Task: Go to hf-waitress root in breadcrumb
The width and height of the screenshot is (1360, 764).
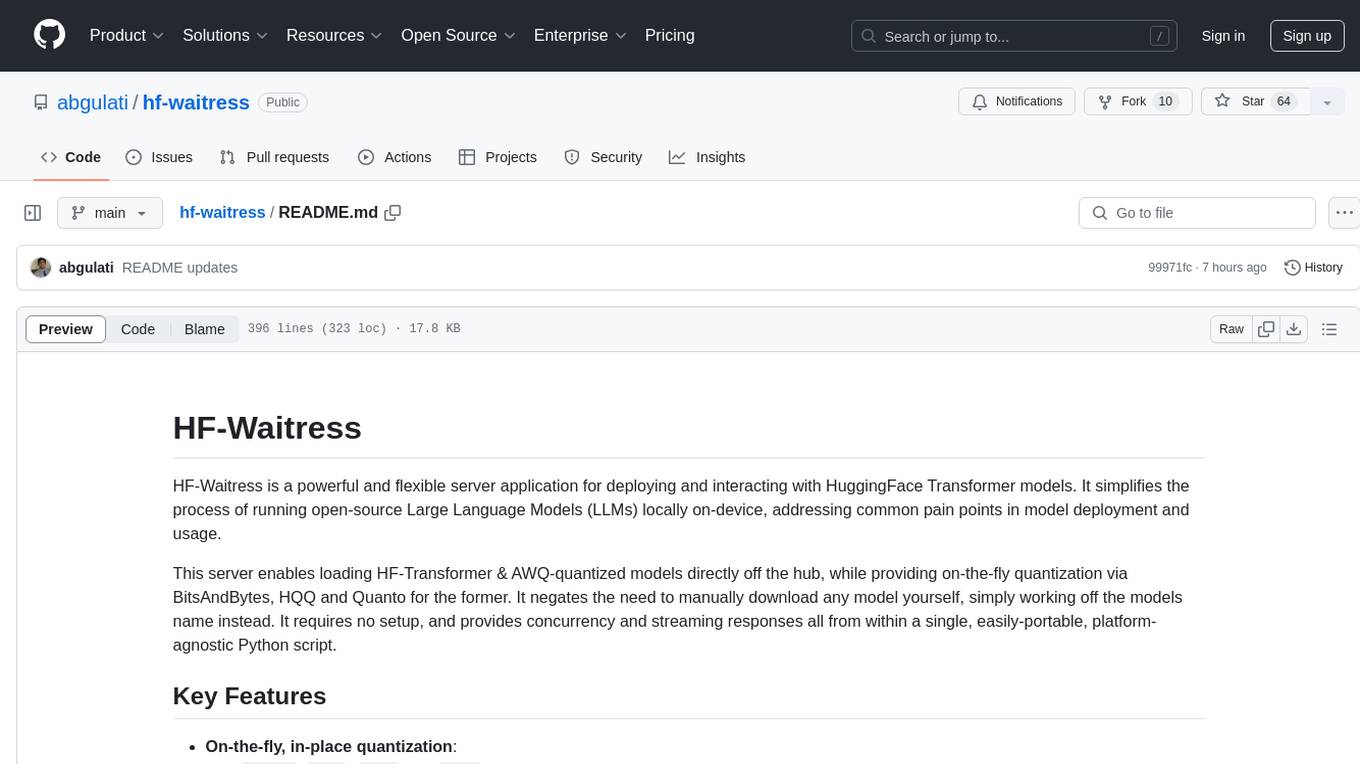Action: pyautogui.click(x=222, y=212)
